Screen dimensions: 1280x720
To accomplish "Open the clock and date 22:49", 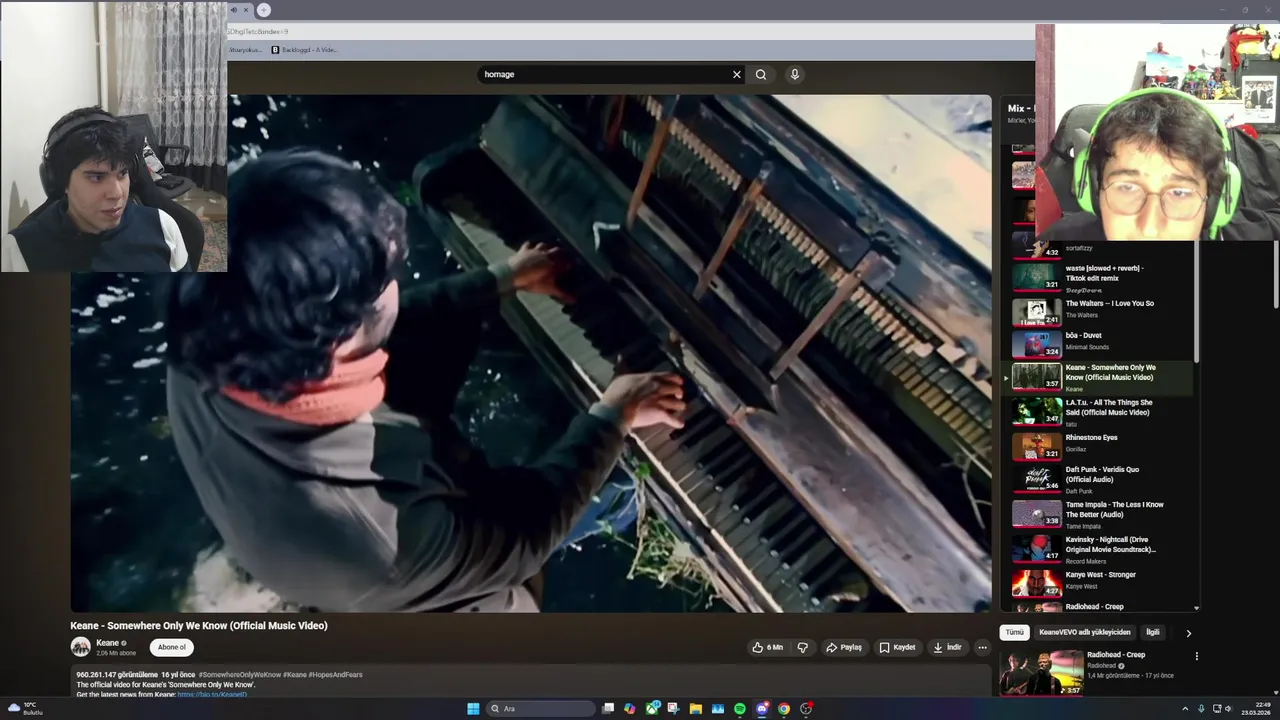I will [1256, 709].
